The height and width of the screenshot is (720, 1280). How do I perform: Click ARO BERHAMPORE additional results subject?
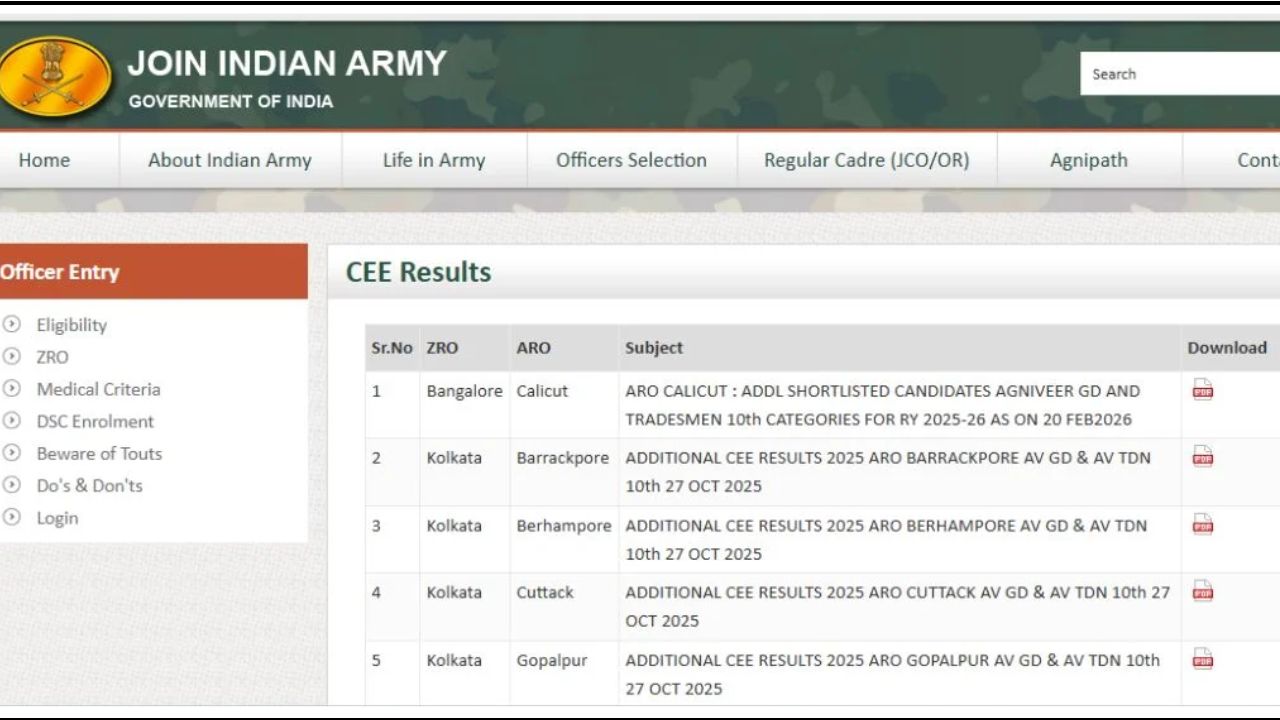[x=886, y=540]
